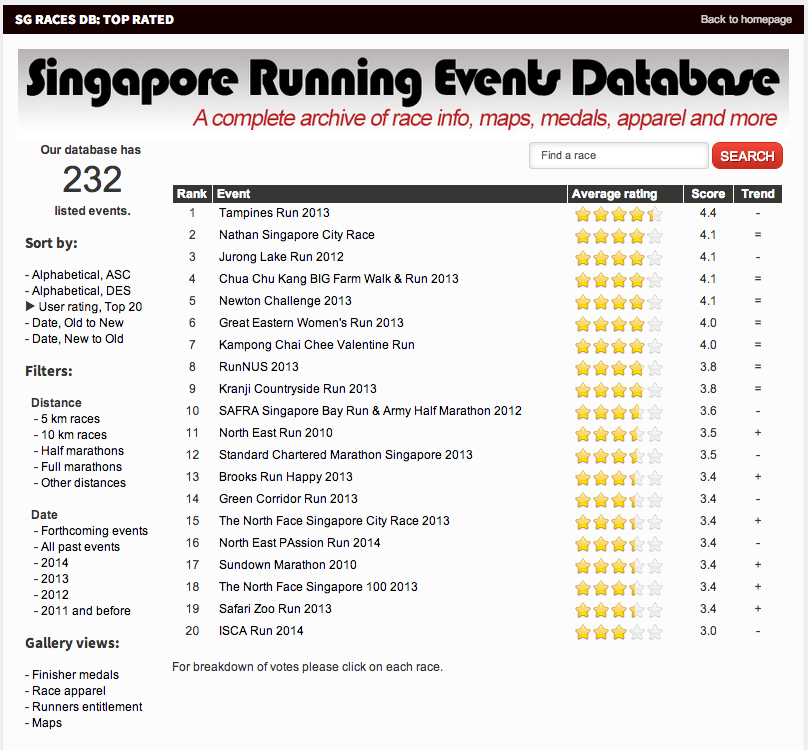Open Maps gallery view
Viewport: 808px width, 750px height.
point(47,723)
